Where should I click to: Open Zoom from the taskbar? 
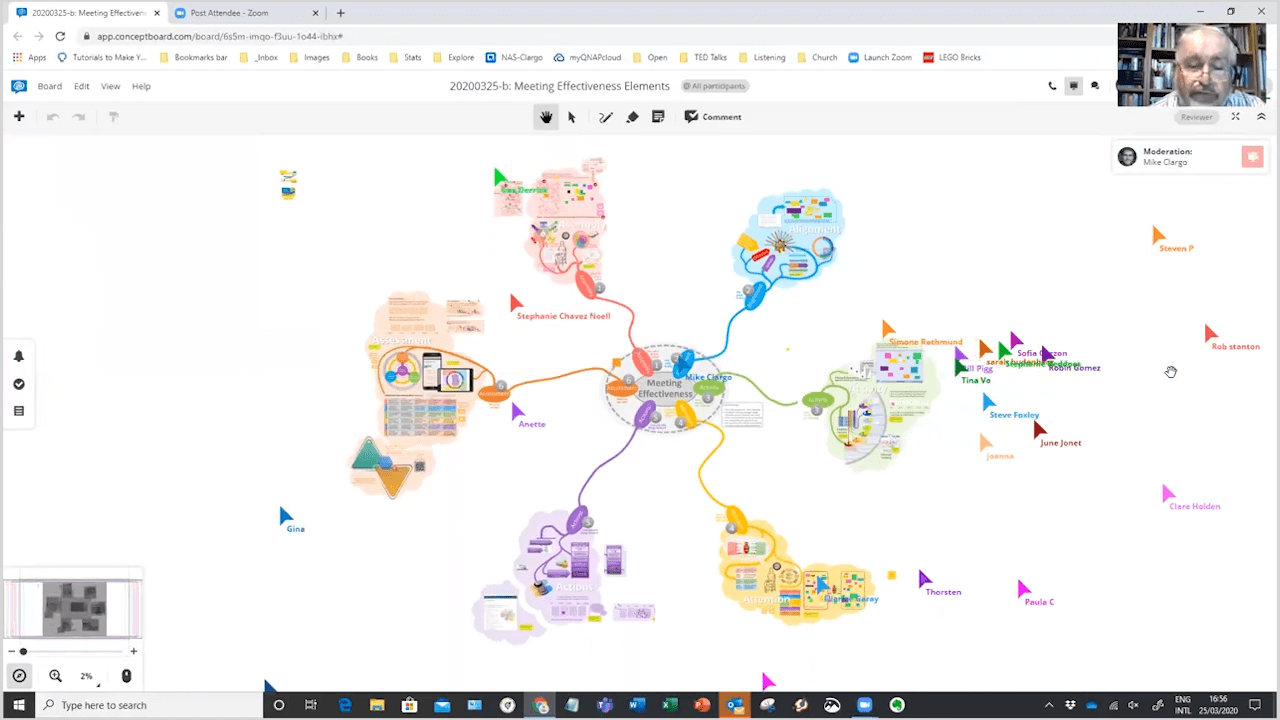pyautogui.click(x=864, y=705)
